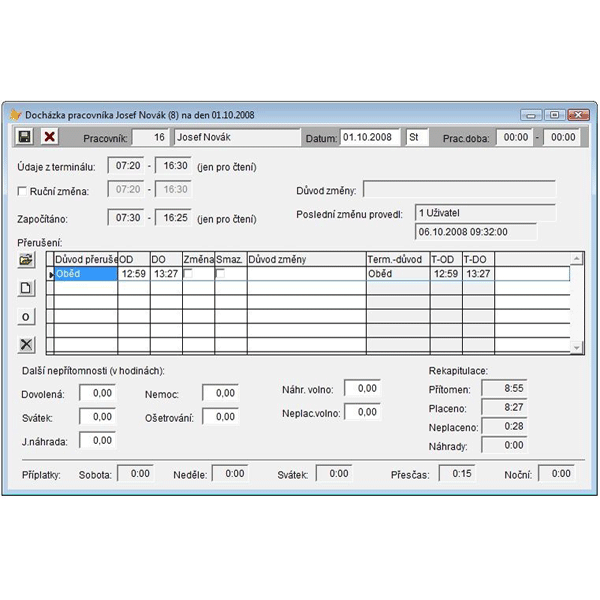This screenshot has height=600, width=600.
Task: Tick the Smaz. checkbox in Oběd row
Action: (x=221, y=273)
